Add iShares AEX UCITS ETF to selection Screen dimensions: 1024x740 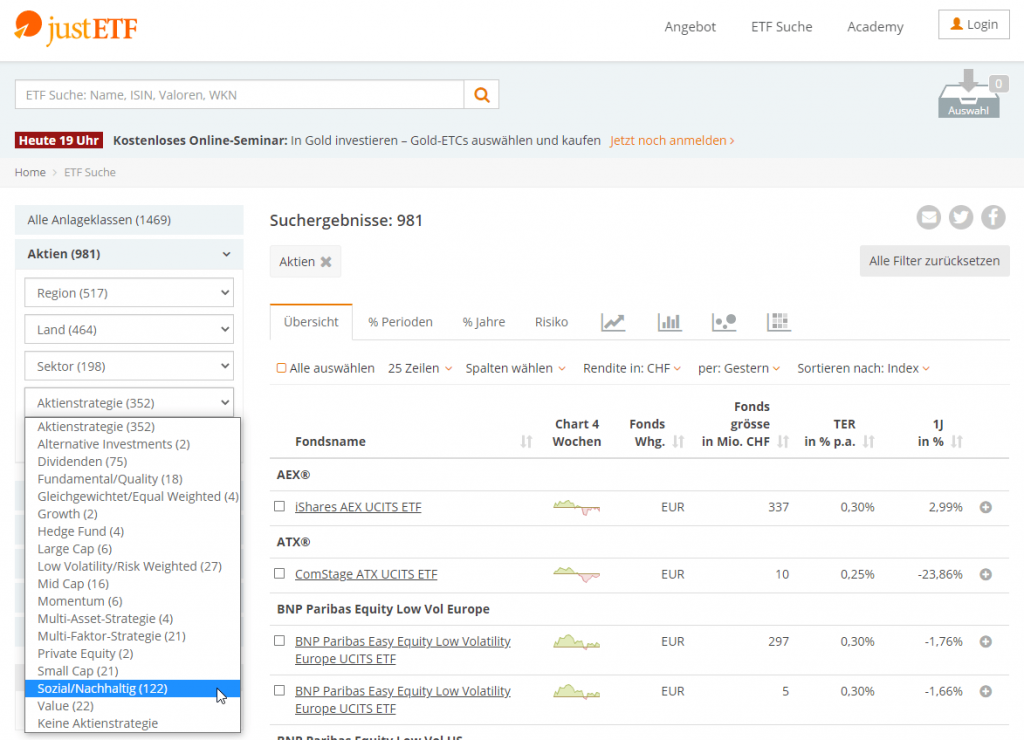pyautogui.click(x=985, y=507)
